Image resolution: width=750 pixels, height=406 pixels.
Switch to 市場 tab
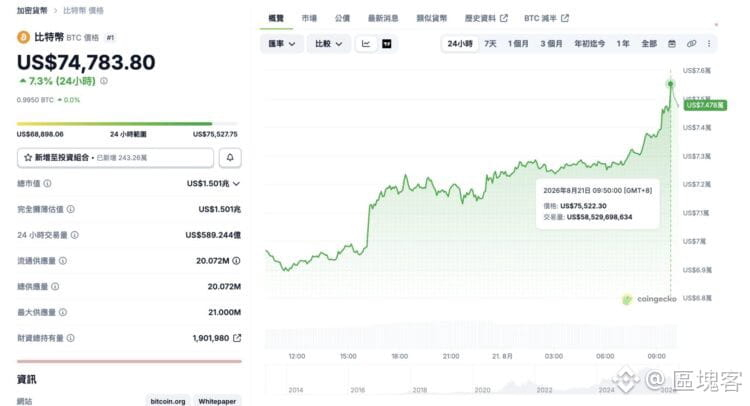(x=309, y=18)
